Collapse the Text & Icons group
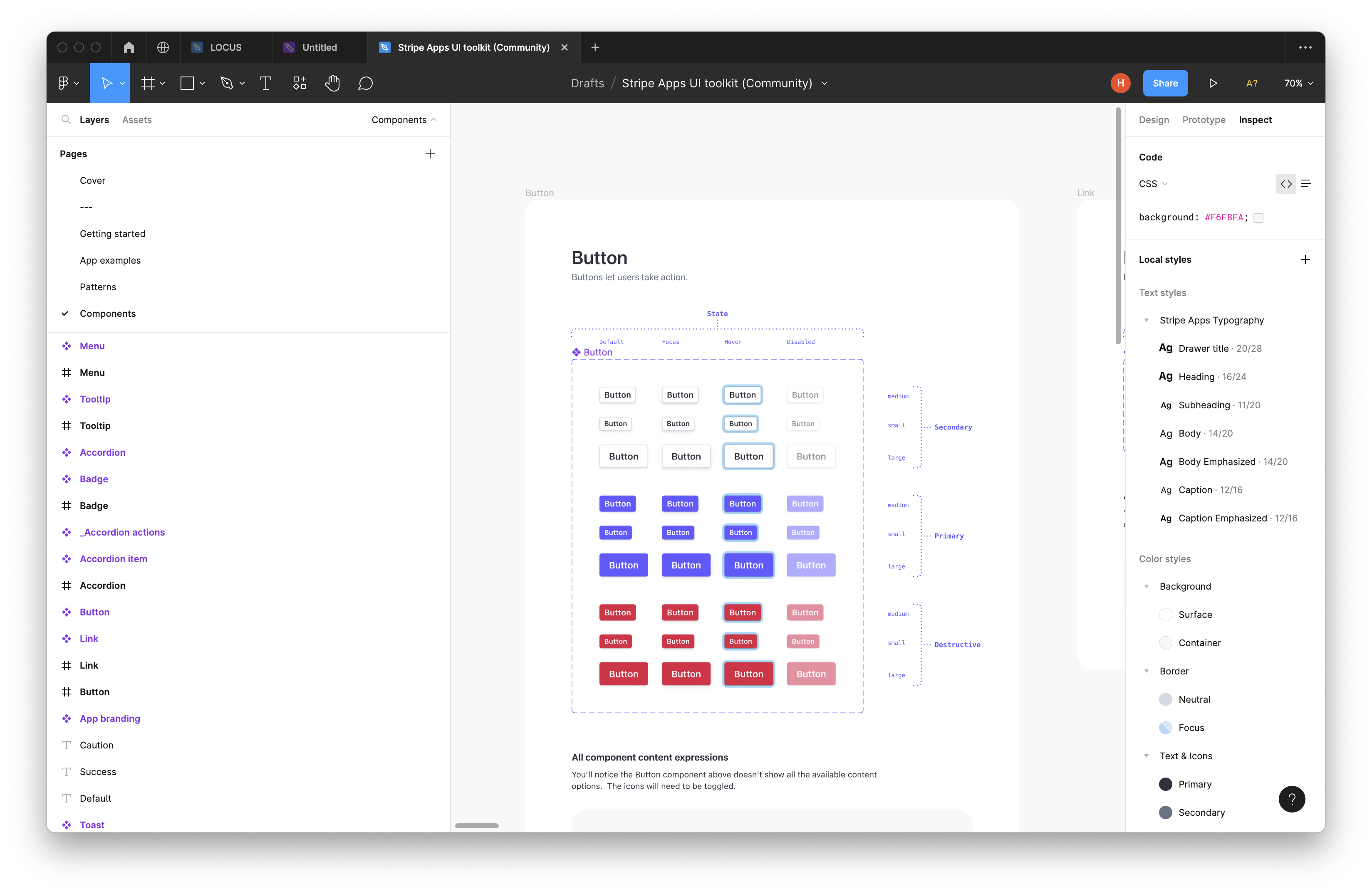The image size is (1372, 894). pyautogui.click(x=1147, y=756)
